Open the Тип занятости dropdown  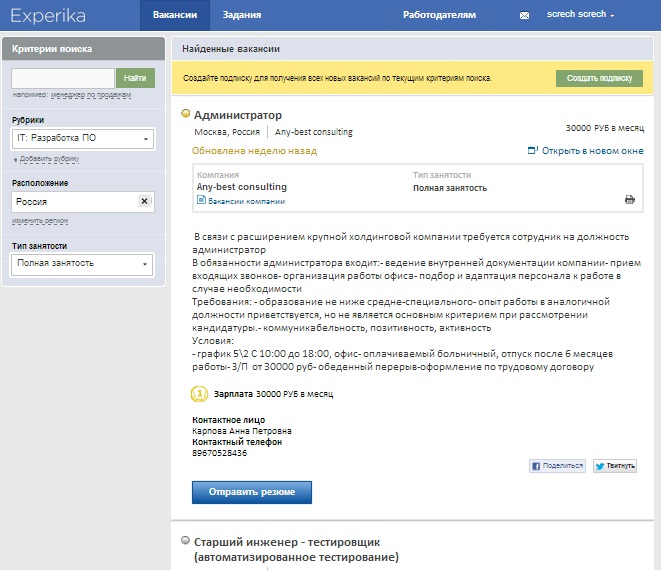click(x=82, y=264)
